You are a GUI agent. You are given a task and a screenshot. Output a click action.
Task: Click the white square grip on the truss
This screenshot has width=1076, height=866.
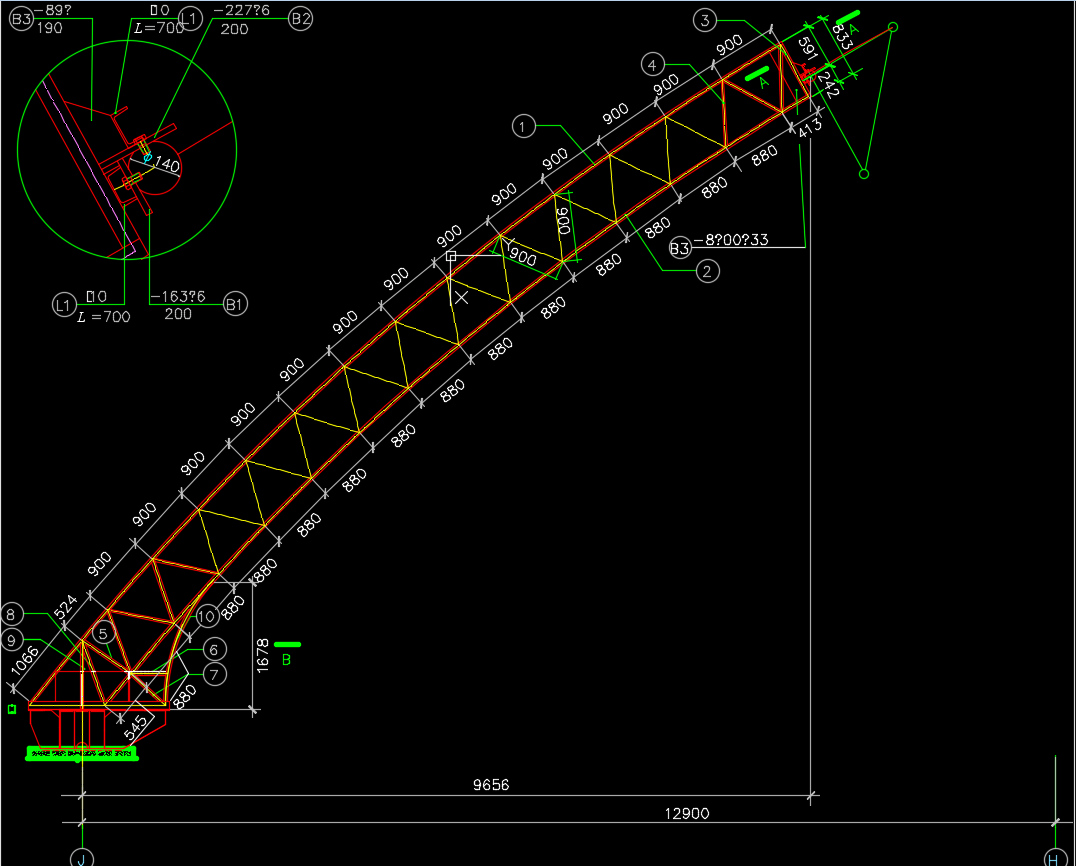(451, 256)
